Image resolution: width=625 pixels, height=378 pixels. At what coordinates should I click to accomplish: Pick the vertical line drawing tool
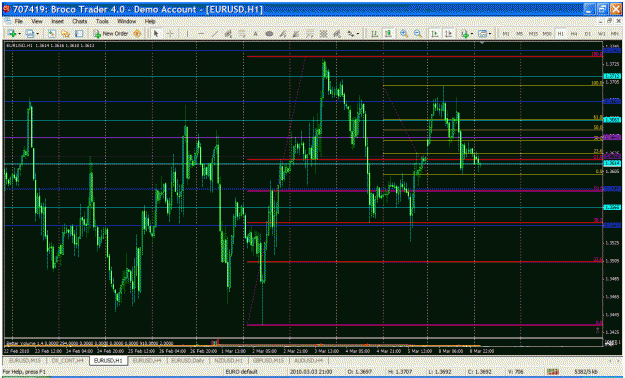pyautogui.click(x=187, y=34)
